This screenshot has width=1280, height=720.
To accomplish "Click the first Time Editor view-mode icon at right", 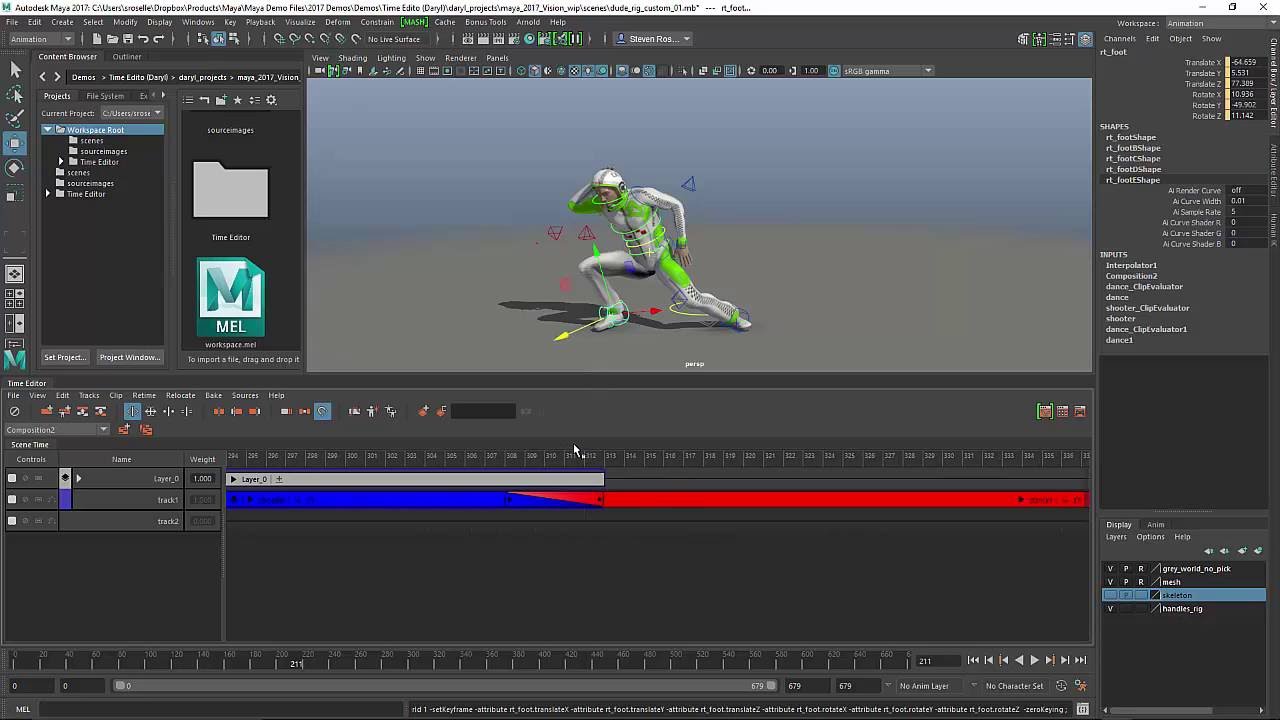I will click(x=1045, y=411).
